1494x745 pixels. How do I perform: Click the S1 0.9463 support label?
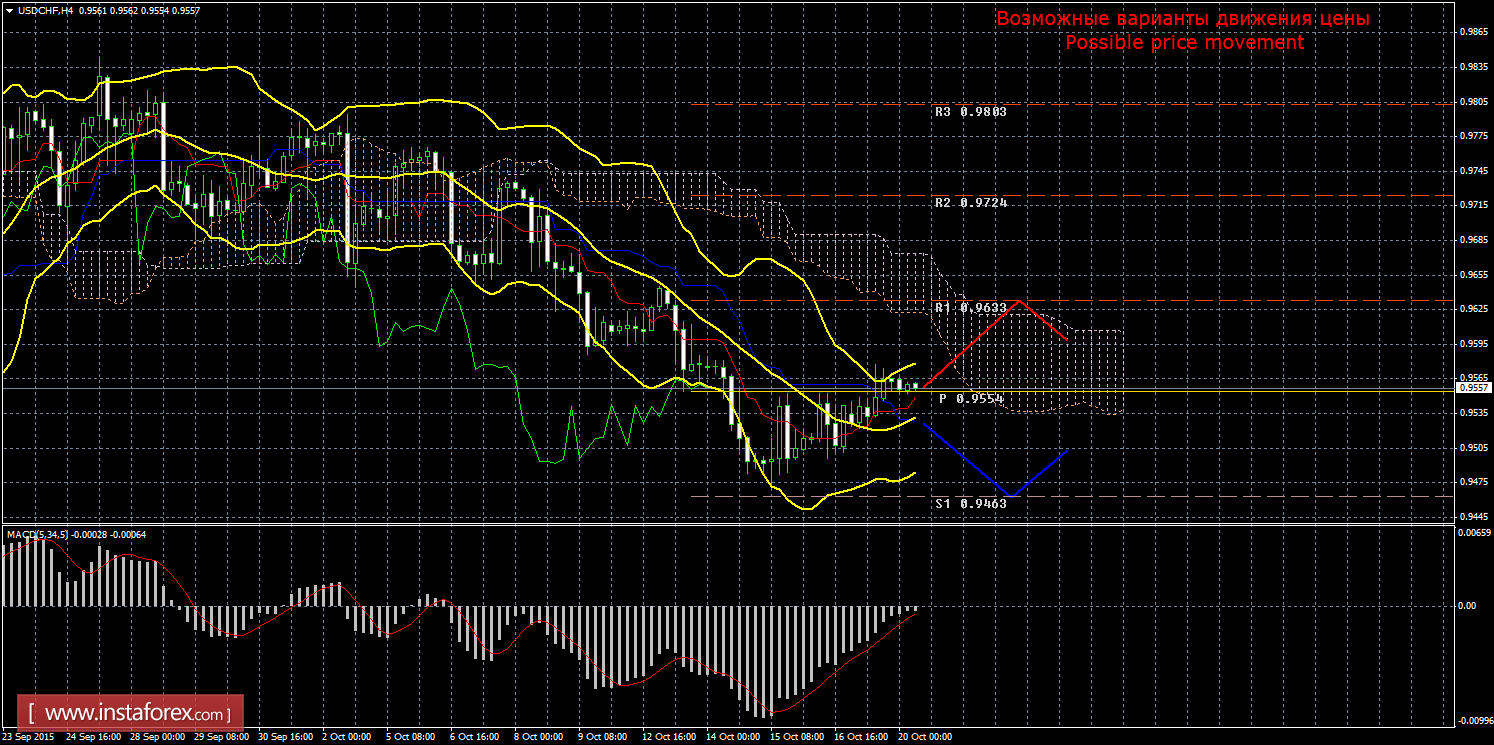[x=970, y=504]
